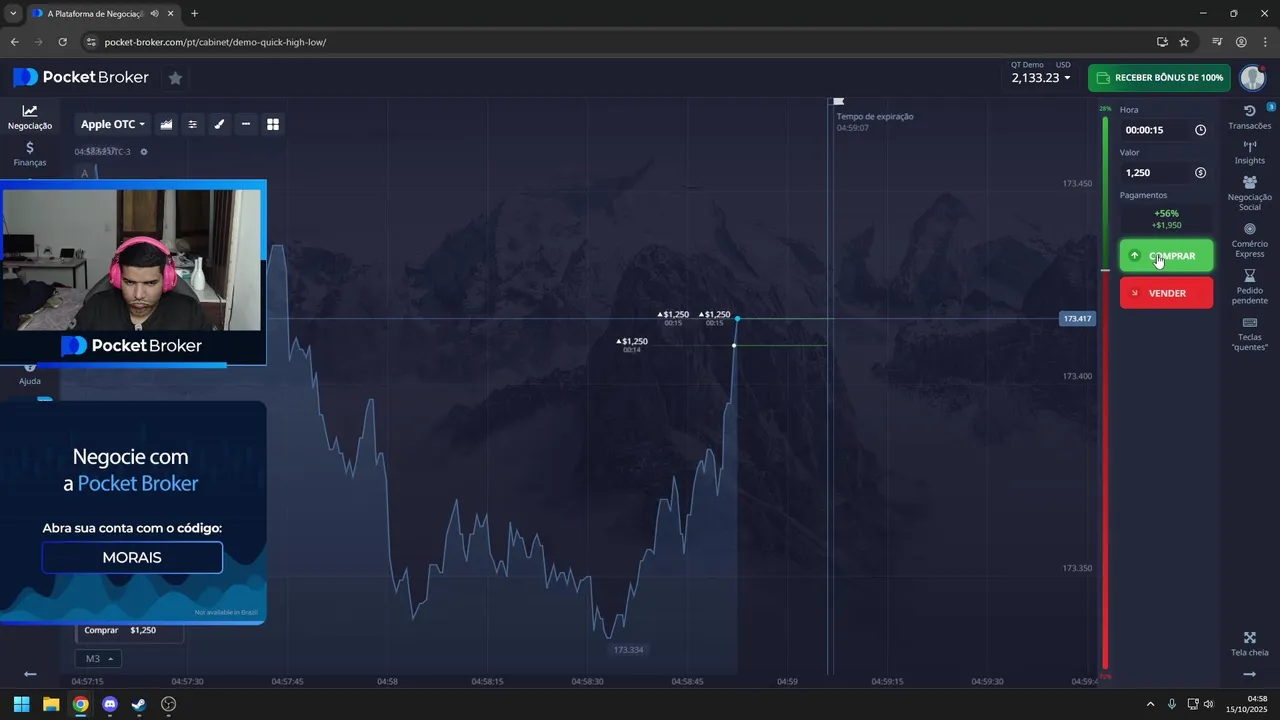Open the horizontal line tool button
1280x720 pixels.
pyautogui.click(x=246, y=124)
